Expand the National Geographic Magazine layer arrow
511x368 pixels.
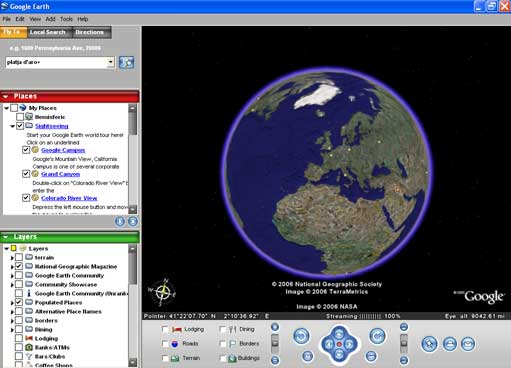[12, 267]
